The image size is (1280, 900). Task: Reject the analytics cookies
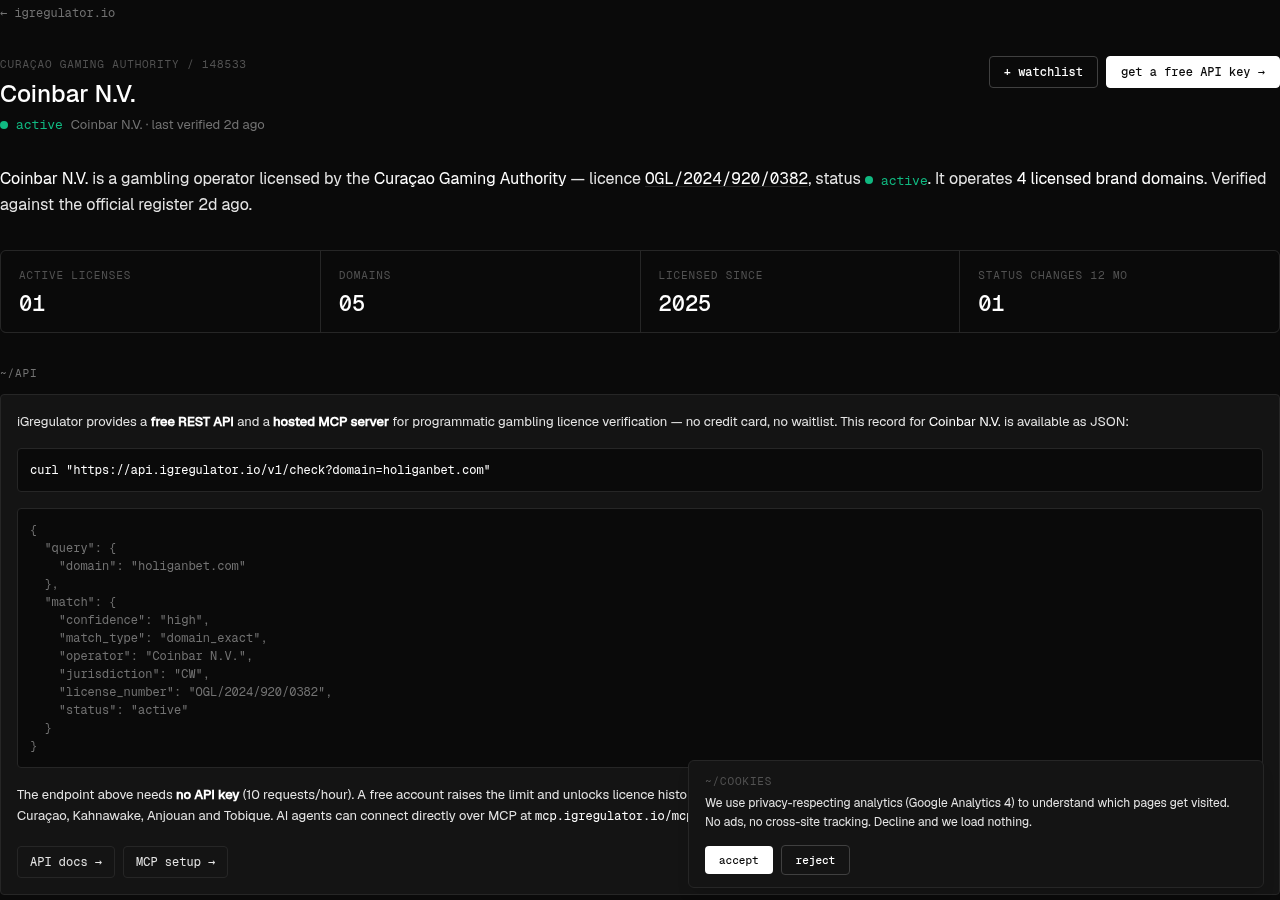pyautogui.click(x=815, y=860)
